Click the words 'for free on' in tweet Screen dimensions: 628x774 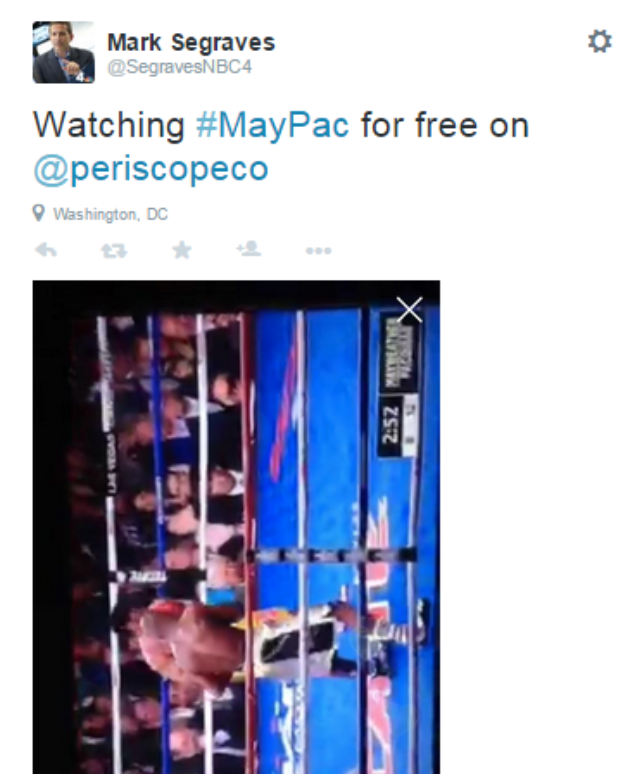[445, 125]
